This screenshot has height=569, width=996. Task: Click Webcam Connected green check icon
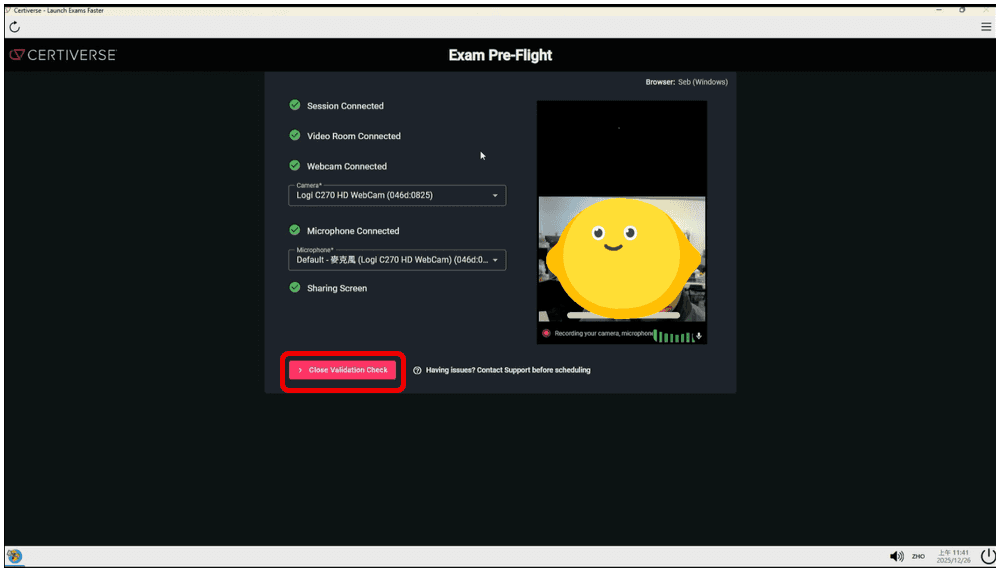[x=295, y=165]
